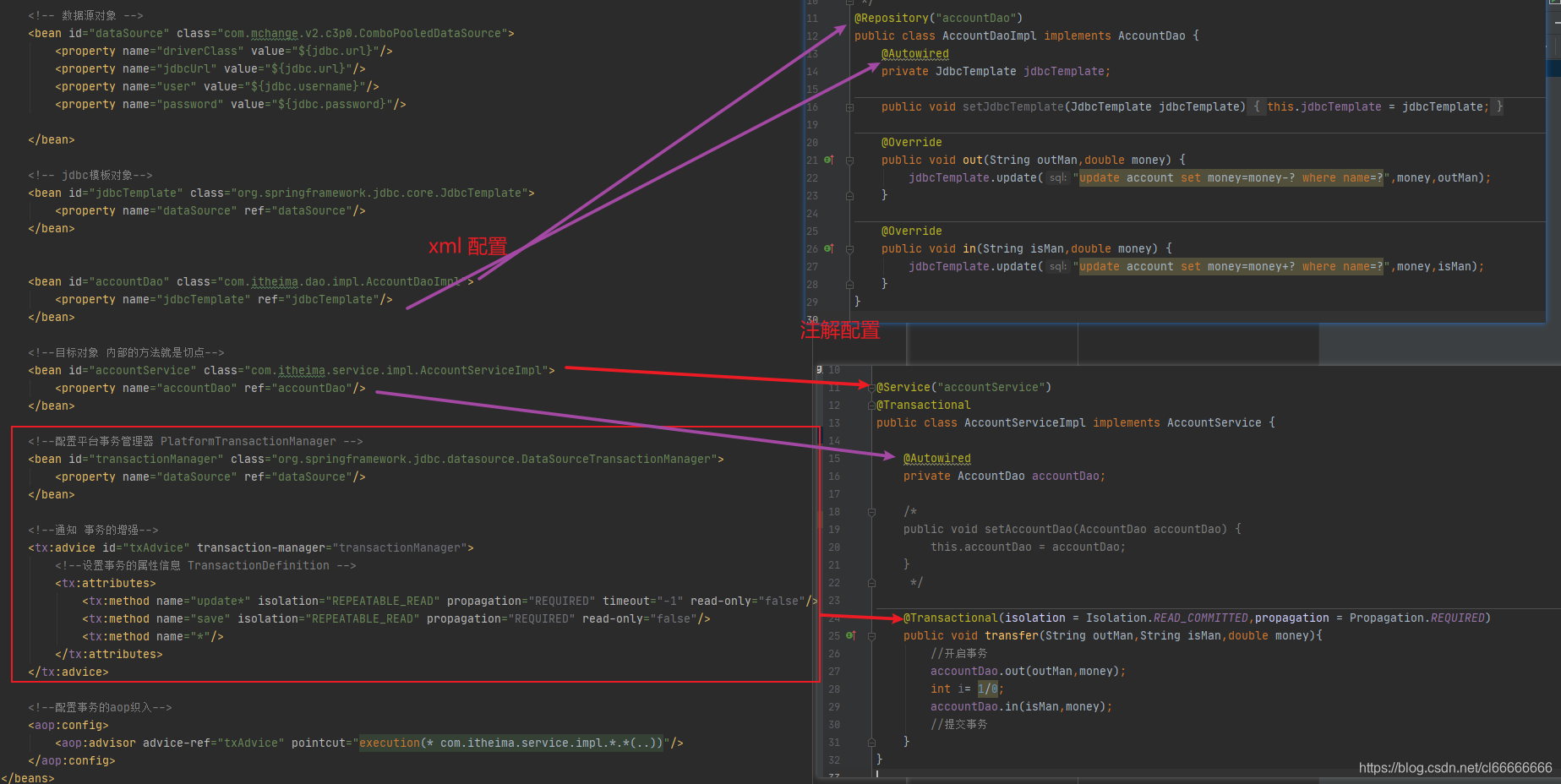Click timeout="-1" attribute in XML
This screenshot has height=784, width=1561.
tap(643, 601)
